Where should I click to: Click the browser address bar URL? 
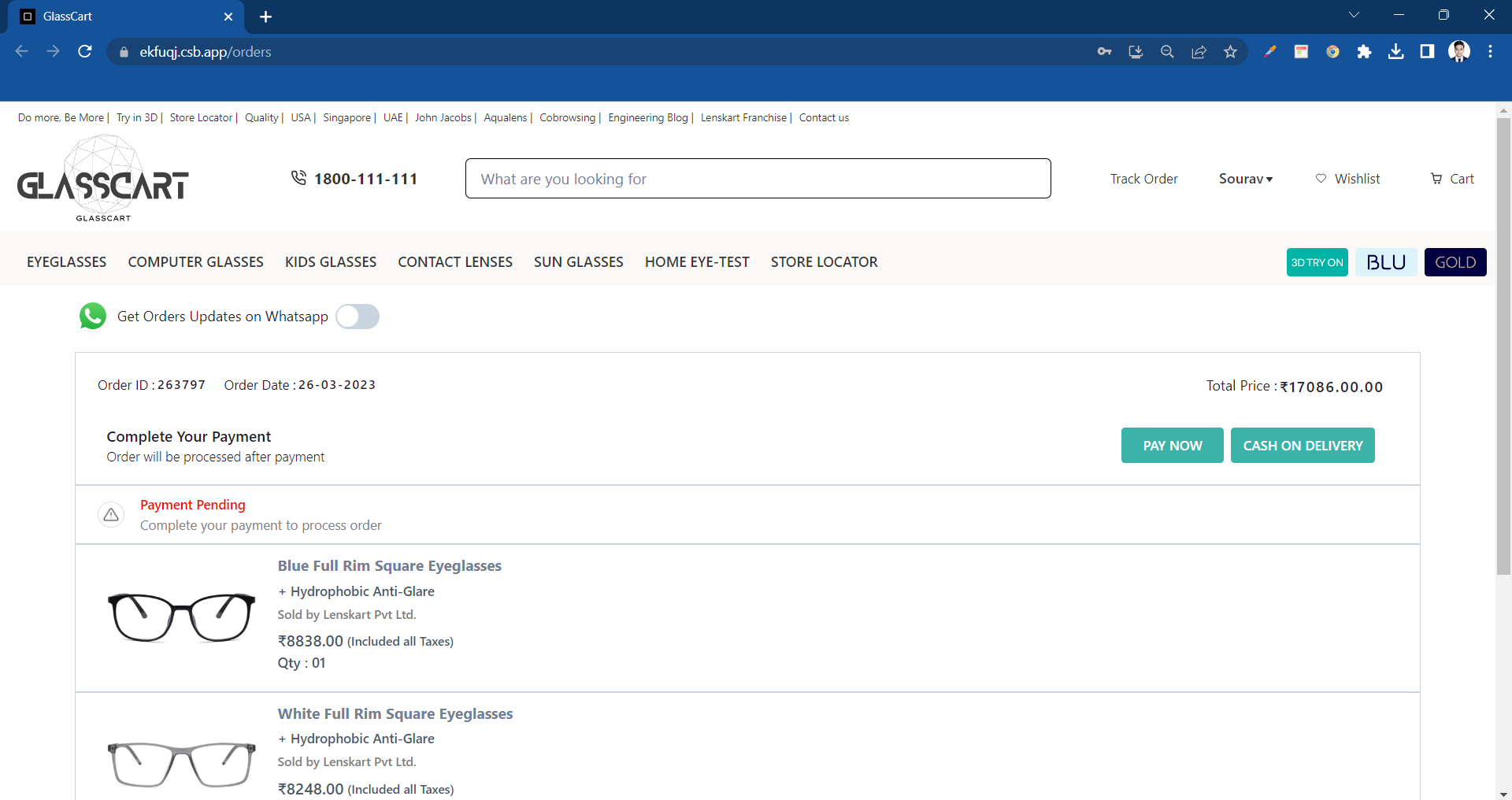tap(206, 52)
